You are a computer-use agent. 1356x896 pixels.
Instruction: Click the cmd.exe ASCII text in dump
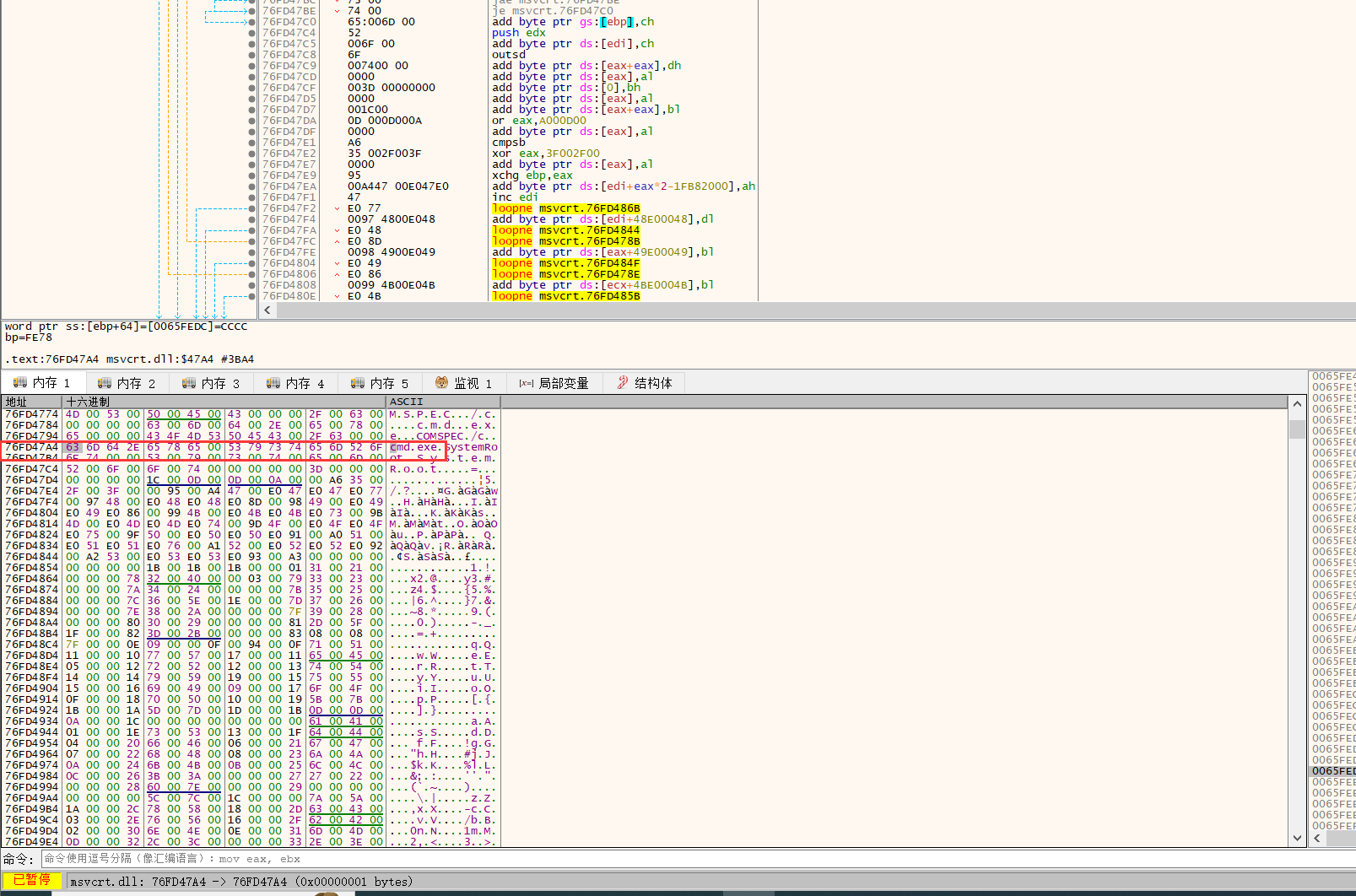point(414,447)
